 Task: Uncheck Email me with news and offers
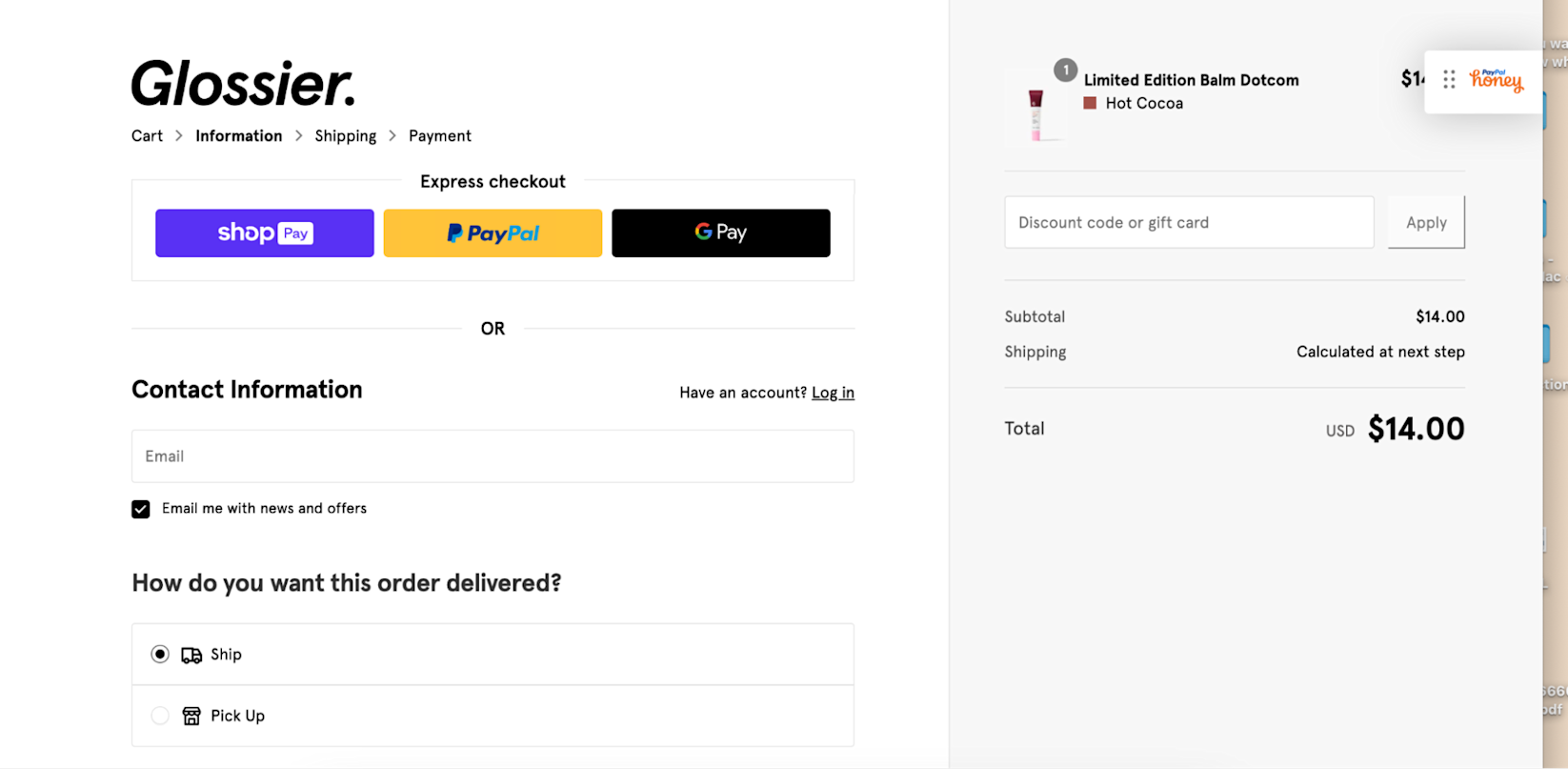140,508
